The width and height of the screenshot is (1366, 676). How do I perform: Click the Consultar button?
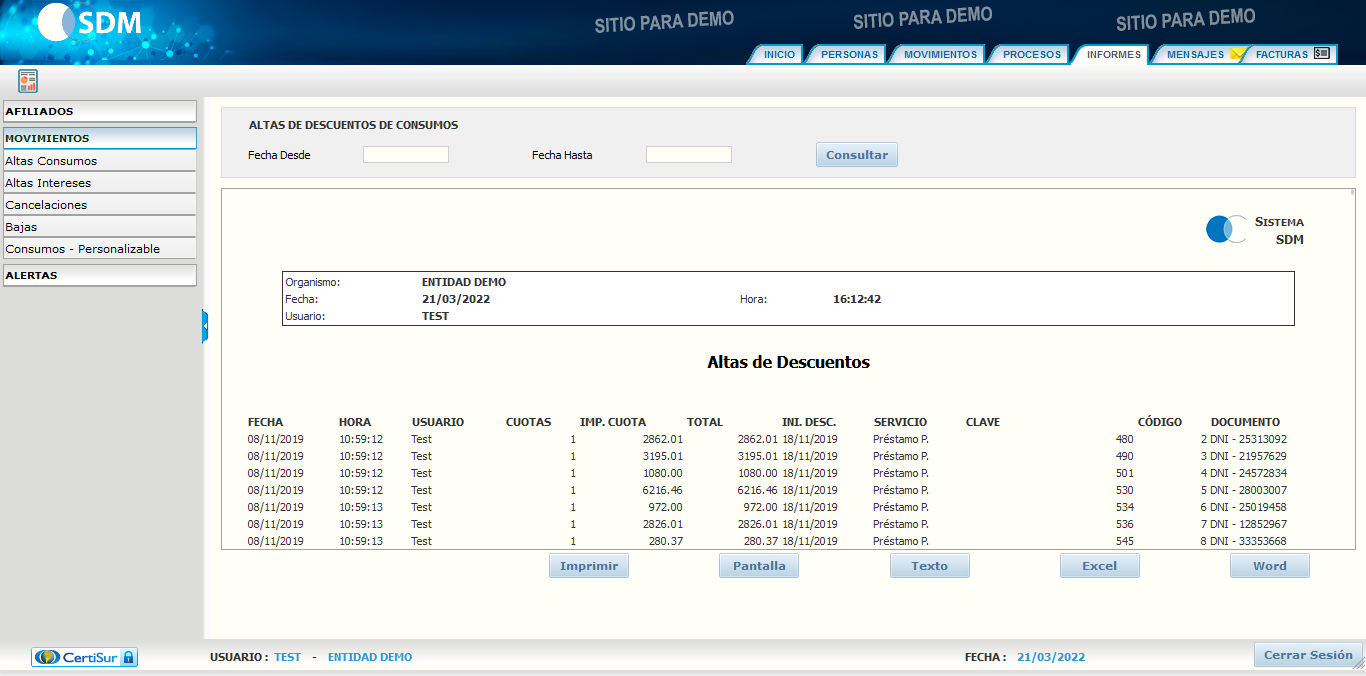[857, 155]
